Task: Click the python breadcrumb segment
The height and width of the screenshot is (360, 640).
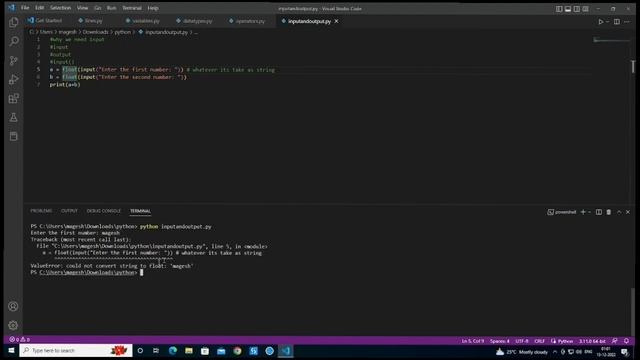Action: (x=122, y=32)
